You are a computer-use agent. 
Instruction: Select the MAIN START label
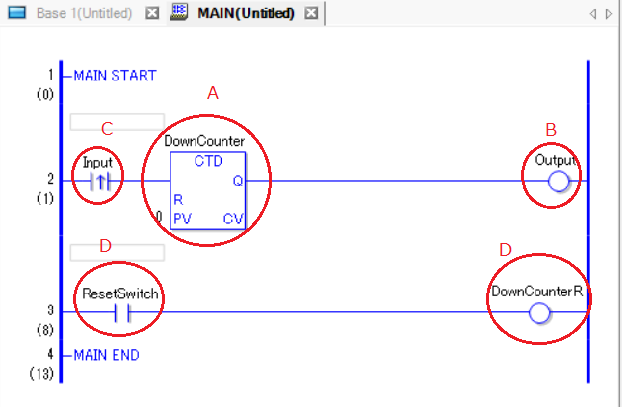tap(115, 75)
